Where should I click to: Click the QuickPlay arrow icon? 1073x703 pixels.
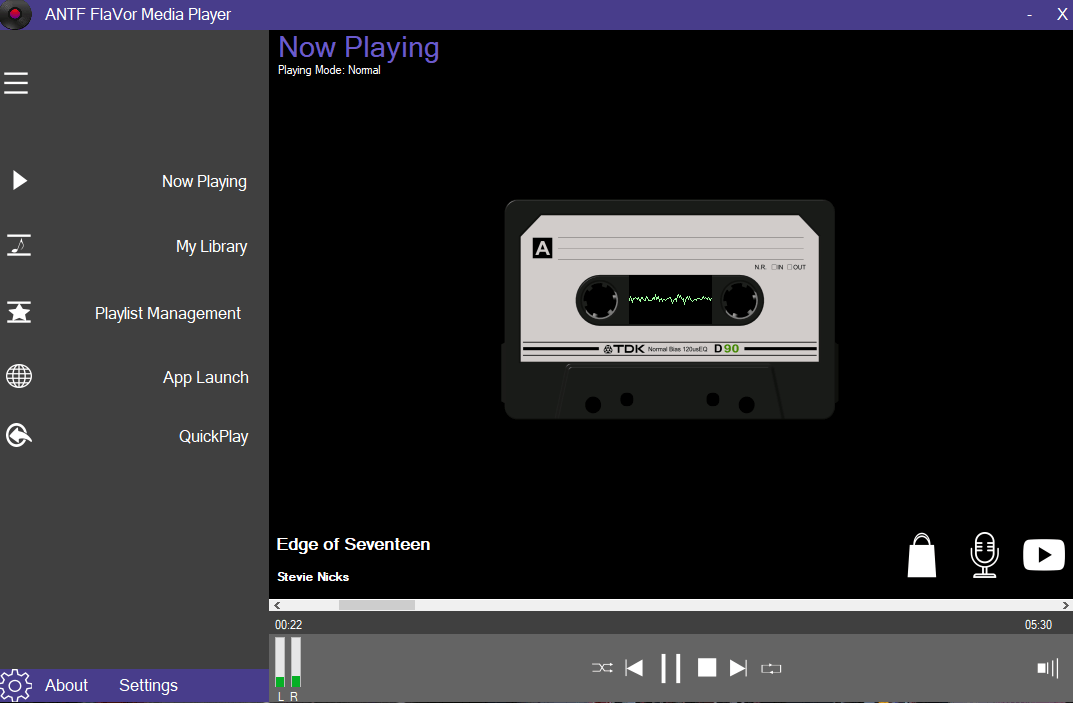point(19,435)
